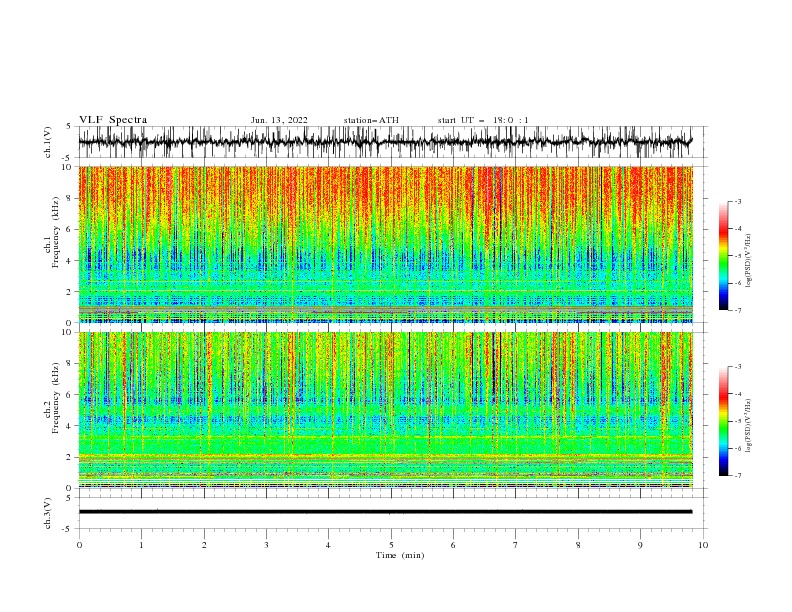Image resolution: width=792 pixels, height=612 pixels.
Task: Click the '3' tick on the time axis
Action: pos(266,545)
